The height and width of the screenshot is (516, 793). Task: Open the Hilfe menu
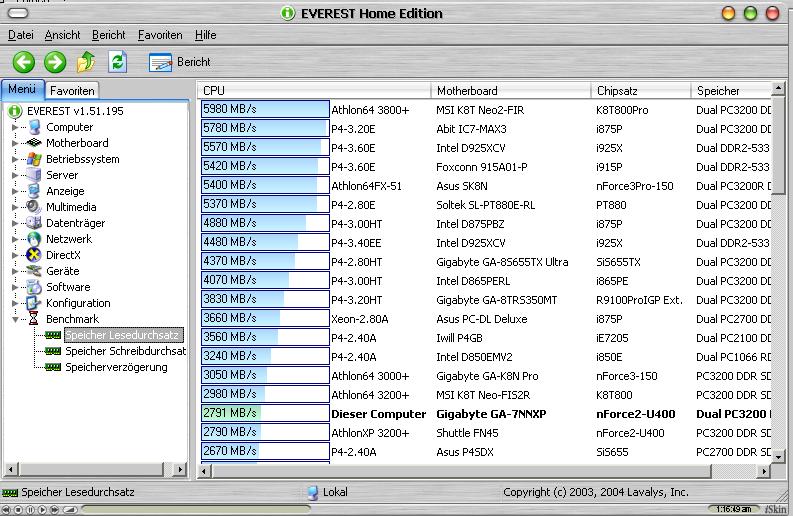click(x=205, y=35)
